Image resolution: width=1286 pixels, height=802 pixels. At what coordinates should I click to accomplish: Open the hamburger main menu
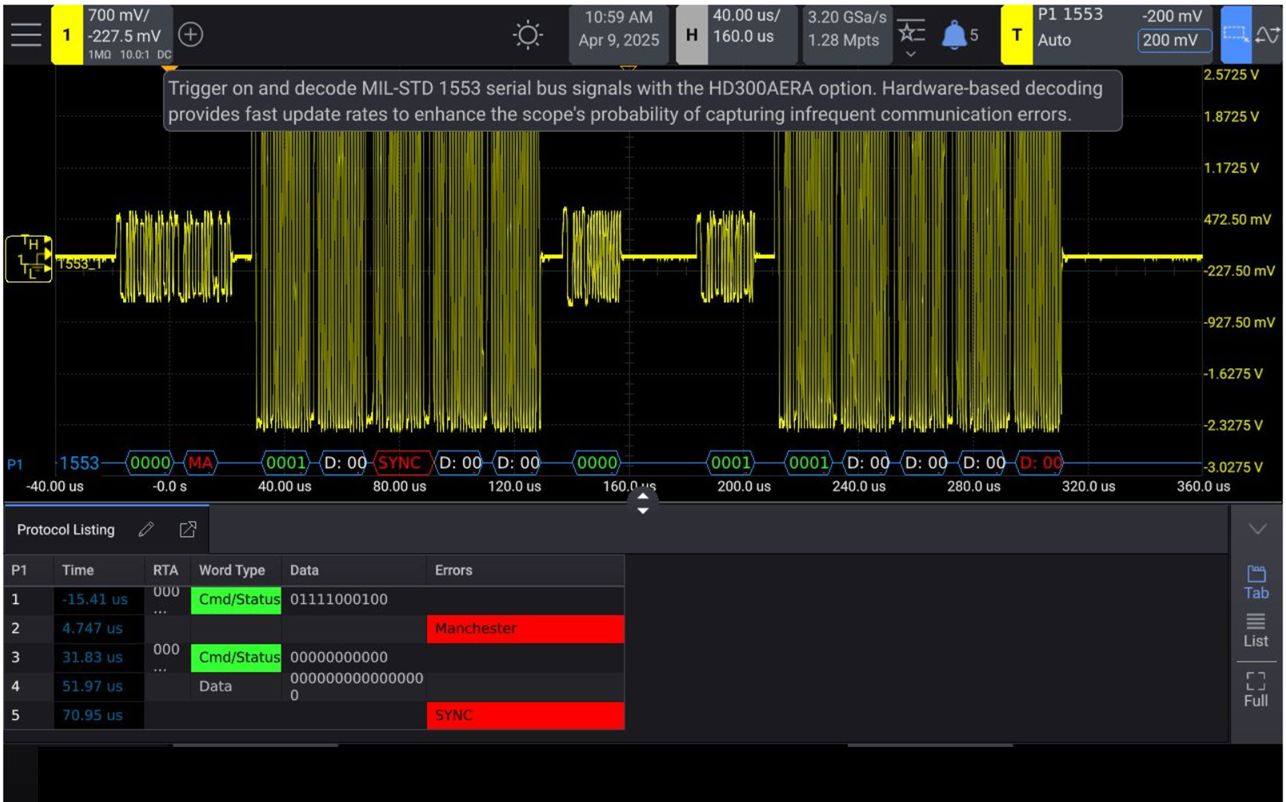26,34
